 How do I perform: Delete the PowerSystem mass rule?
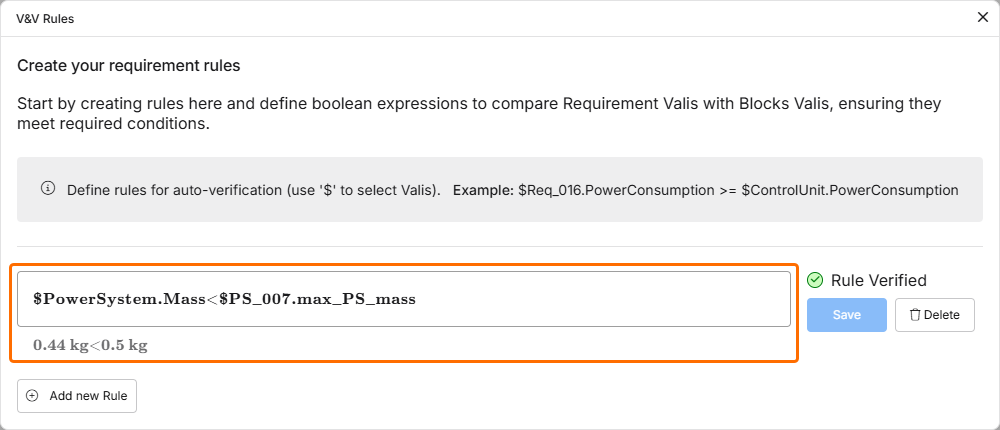coord(934,315)
